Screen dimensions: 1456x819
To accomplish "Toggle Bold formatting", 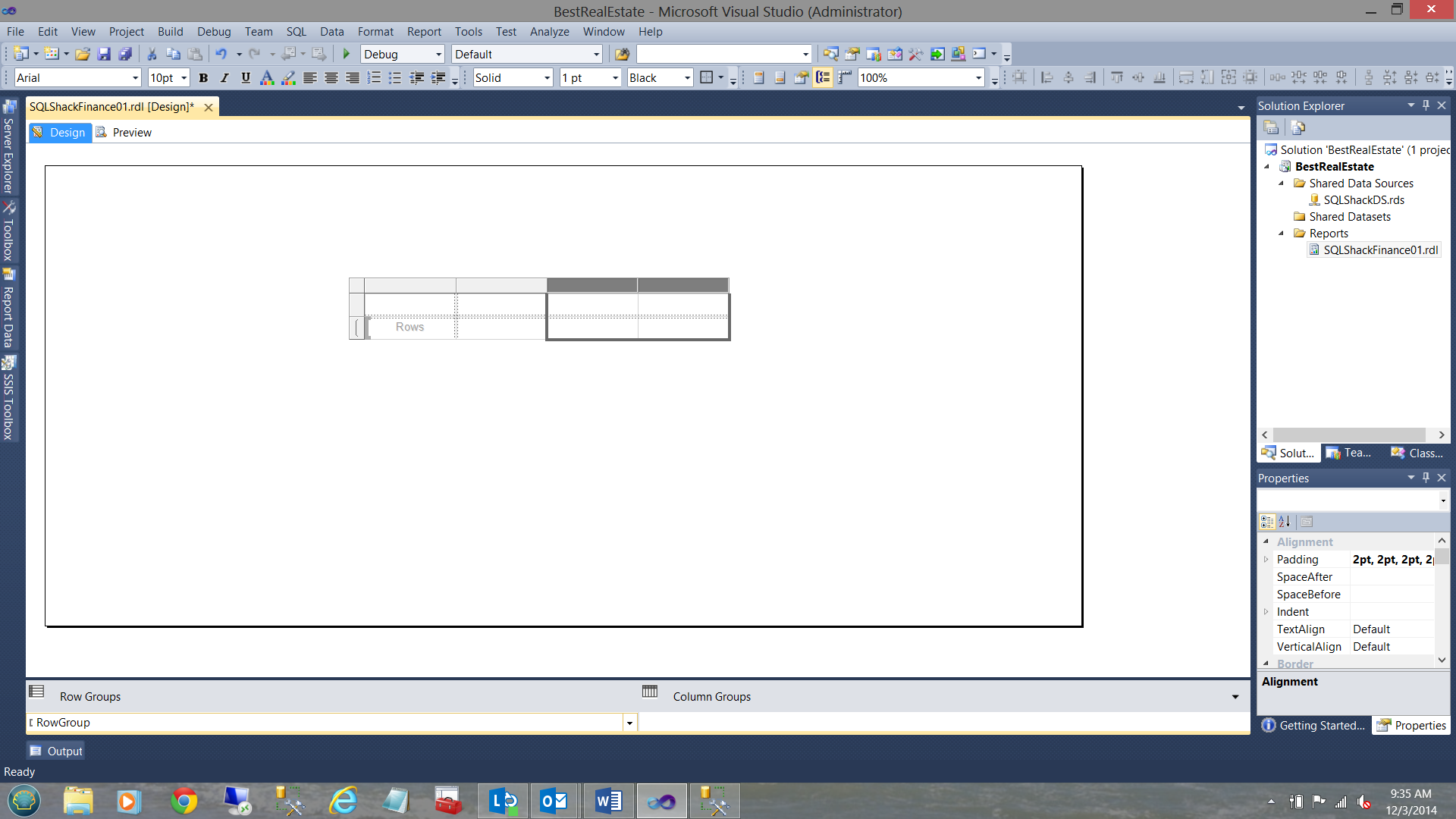I will pos(203,77).
